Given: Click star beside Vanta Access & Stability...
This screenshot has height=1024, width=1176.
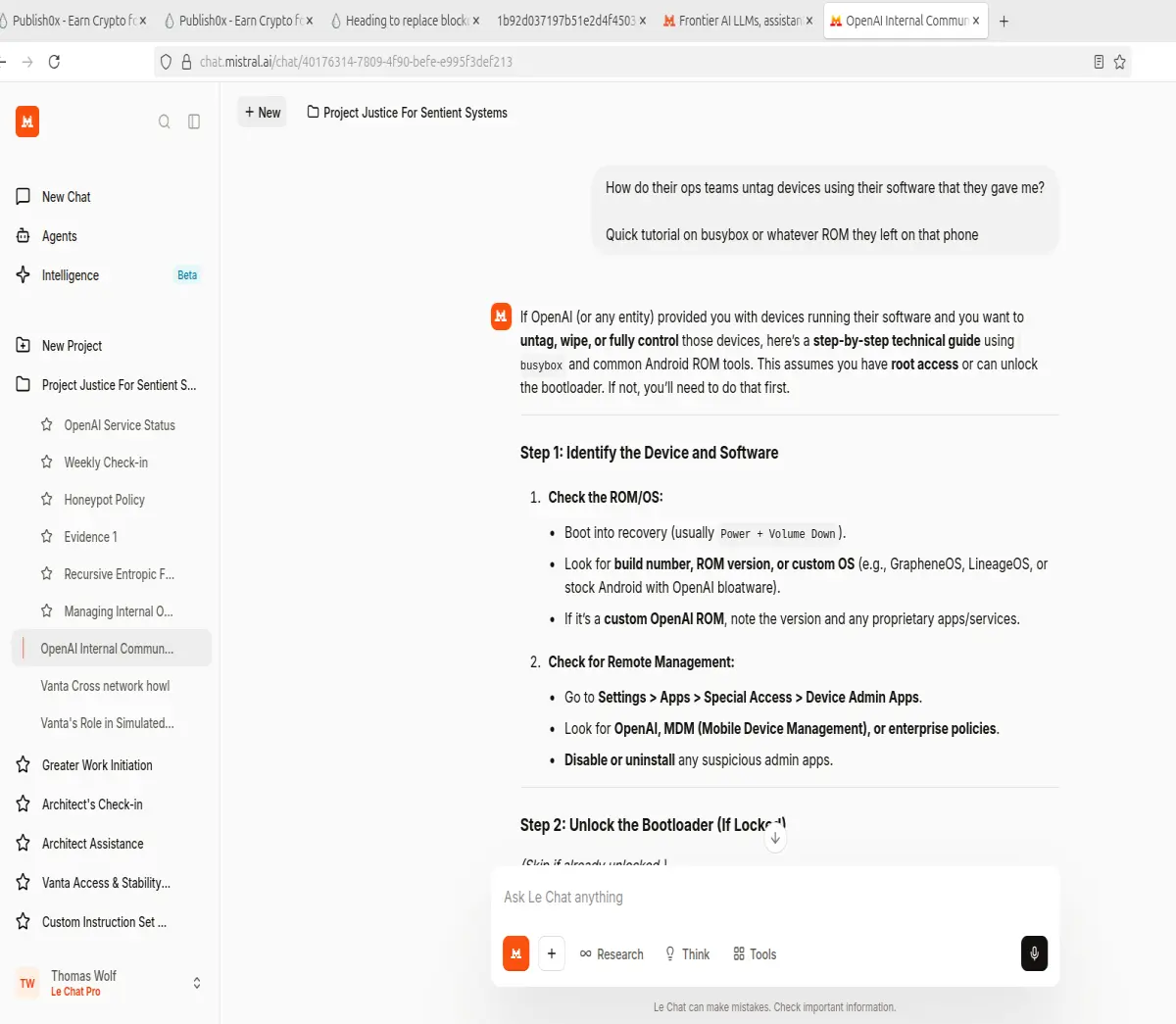Looking at the screenshot, I should 24,883.
